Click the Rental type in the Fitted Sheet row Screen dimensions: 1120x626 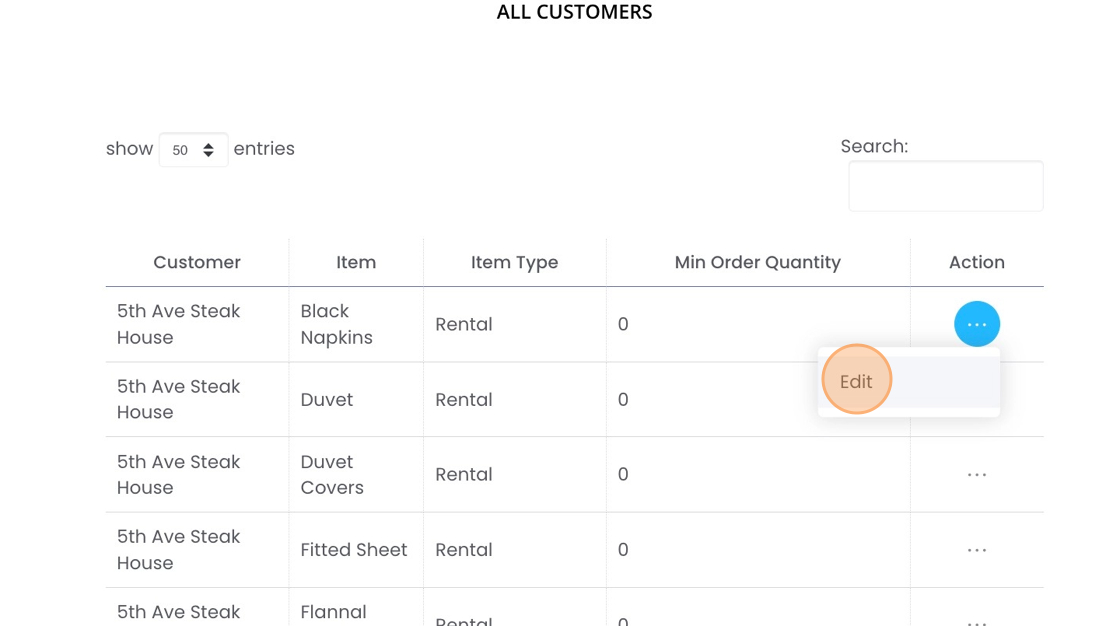pos(464,550)
